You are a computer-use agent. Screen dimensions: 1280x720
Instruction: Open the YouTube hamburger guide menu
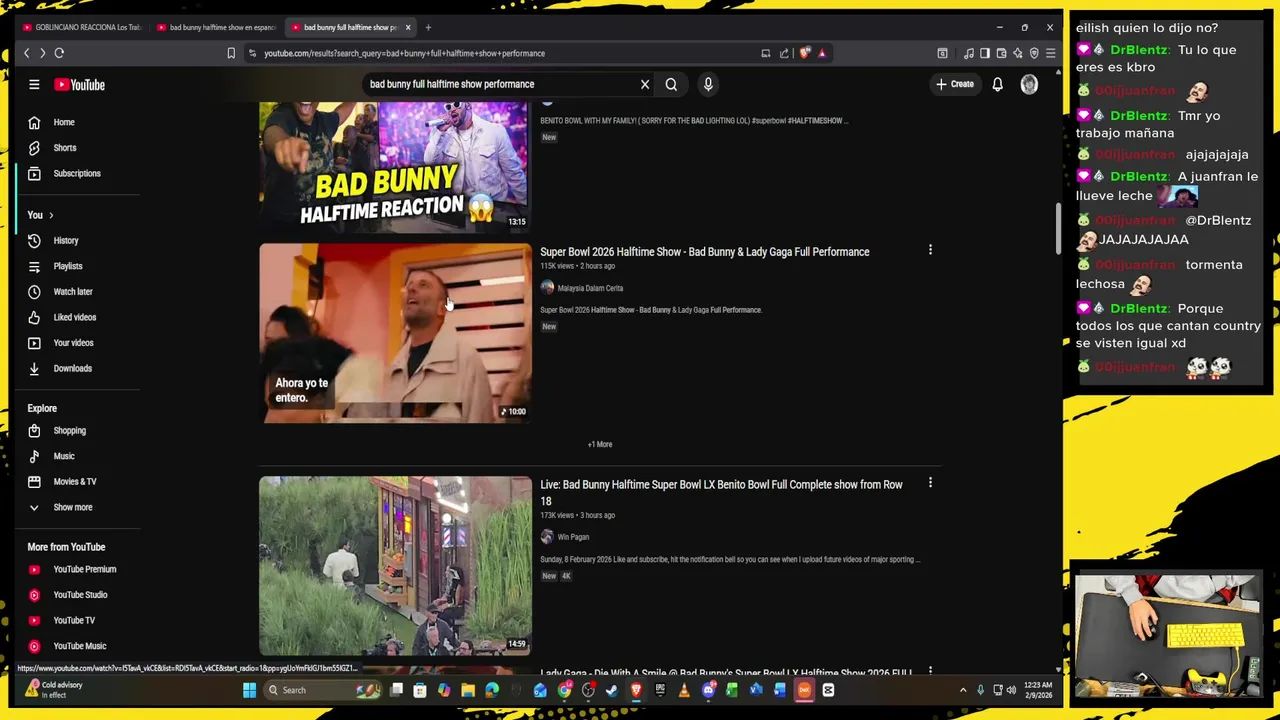(x=34, y=85)
